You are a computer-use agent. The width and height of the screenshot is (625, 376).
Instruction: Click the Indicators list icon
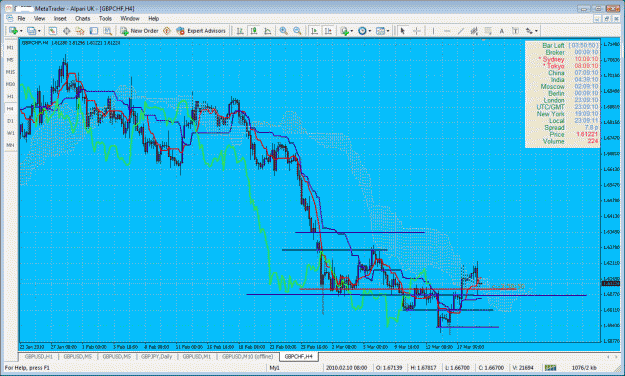[344, 31]
